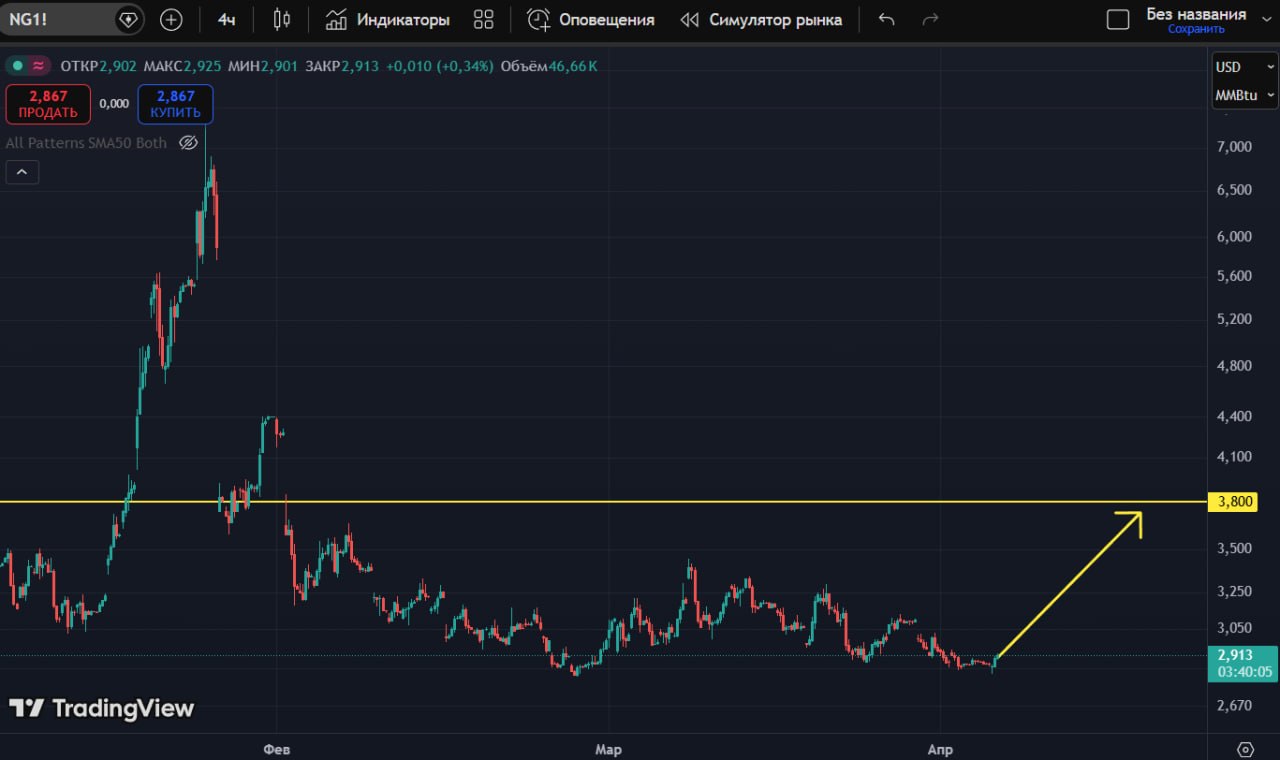This screenshot has height=760, width=1280.
Task: Redo the chart action
Action: [x=930, y=19]
